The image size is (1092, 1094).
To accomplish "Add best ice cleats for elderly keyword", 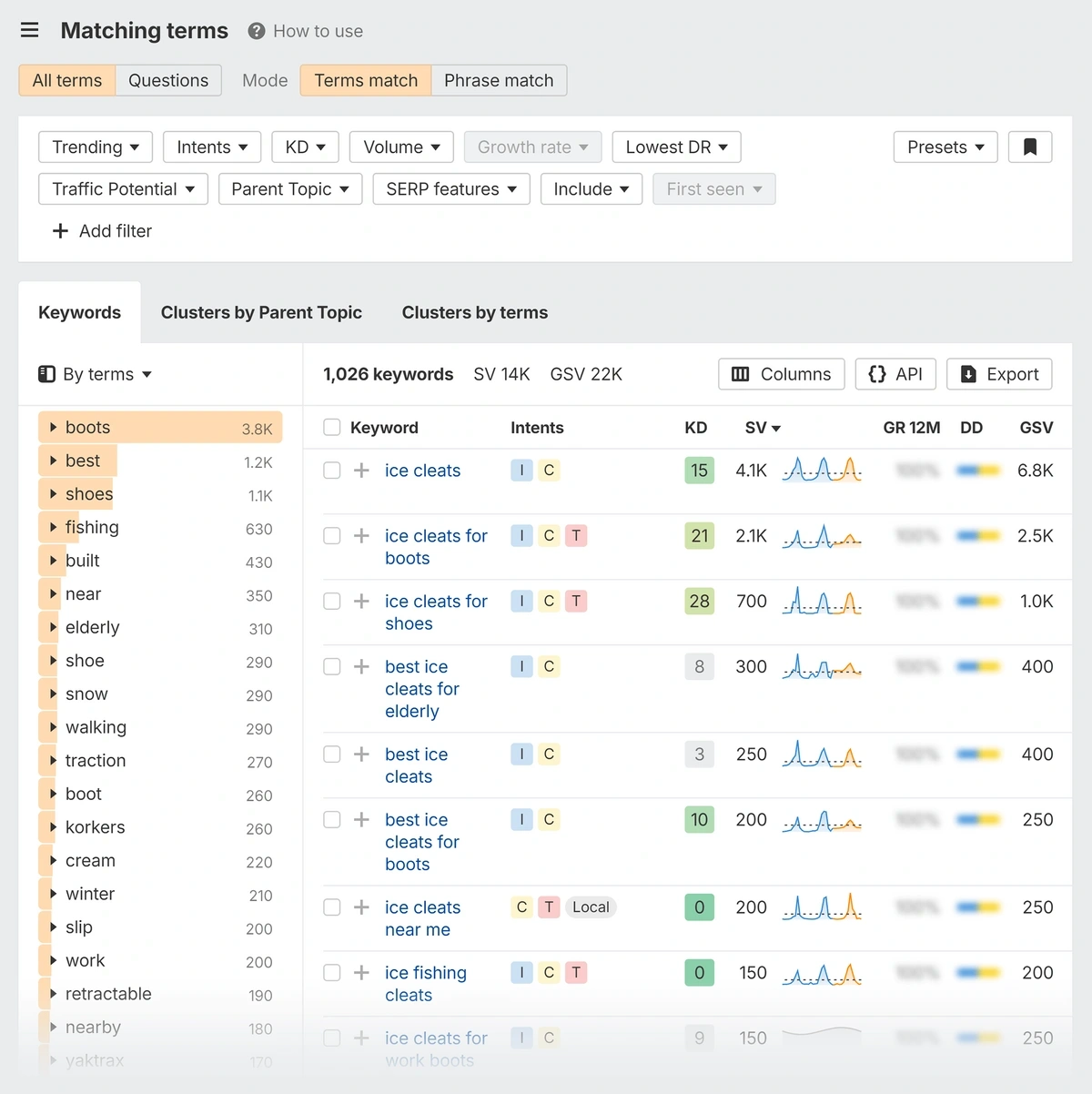I will 361,667.
